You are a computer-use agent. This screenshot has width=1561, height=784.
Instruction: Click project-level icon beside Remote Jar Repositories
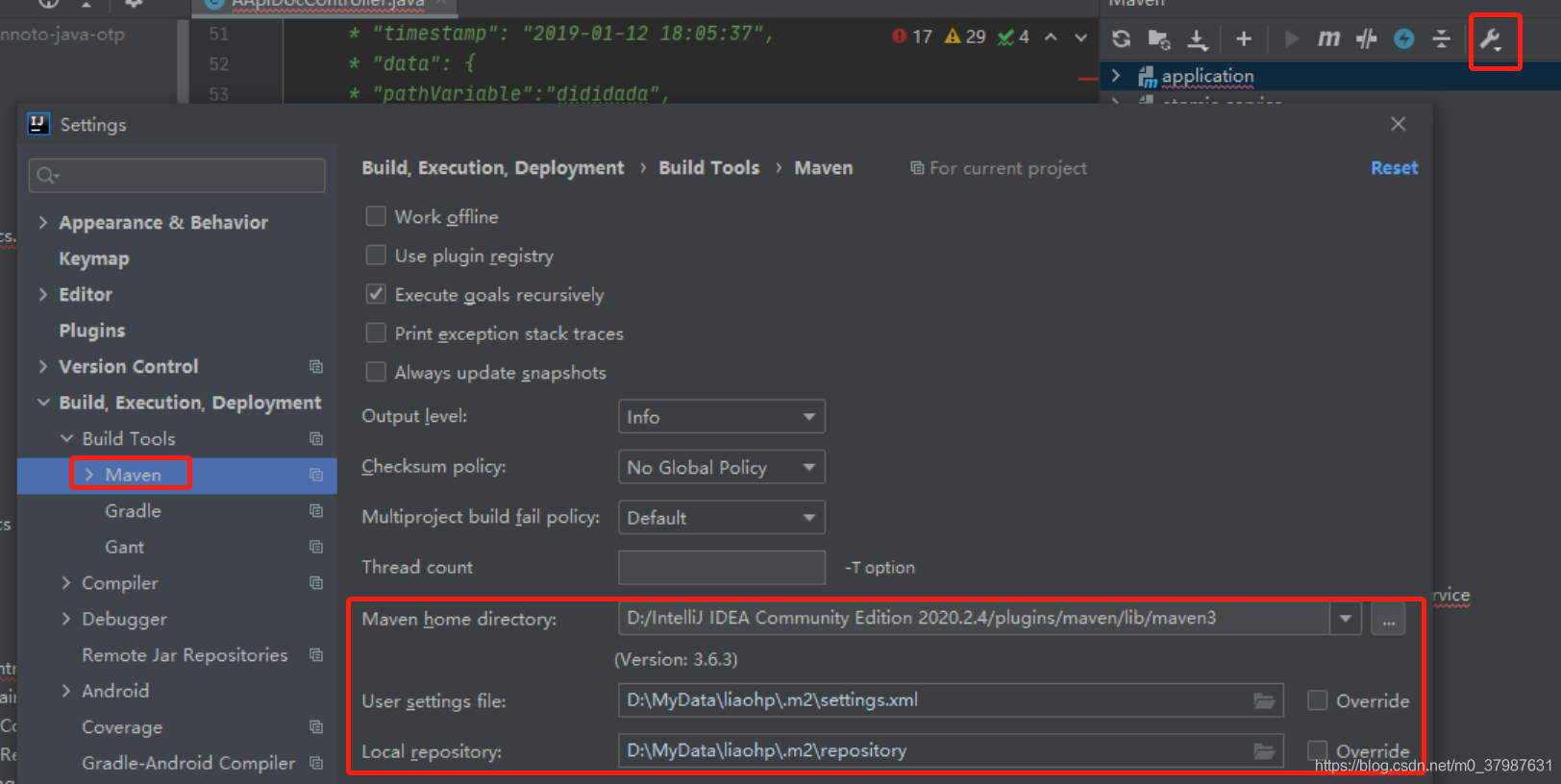point(316,654)
